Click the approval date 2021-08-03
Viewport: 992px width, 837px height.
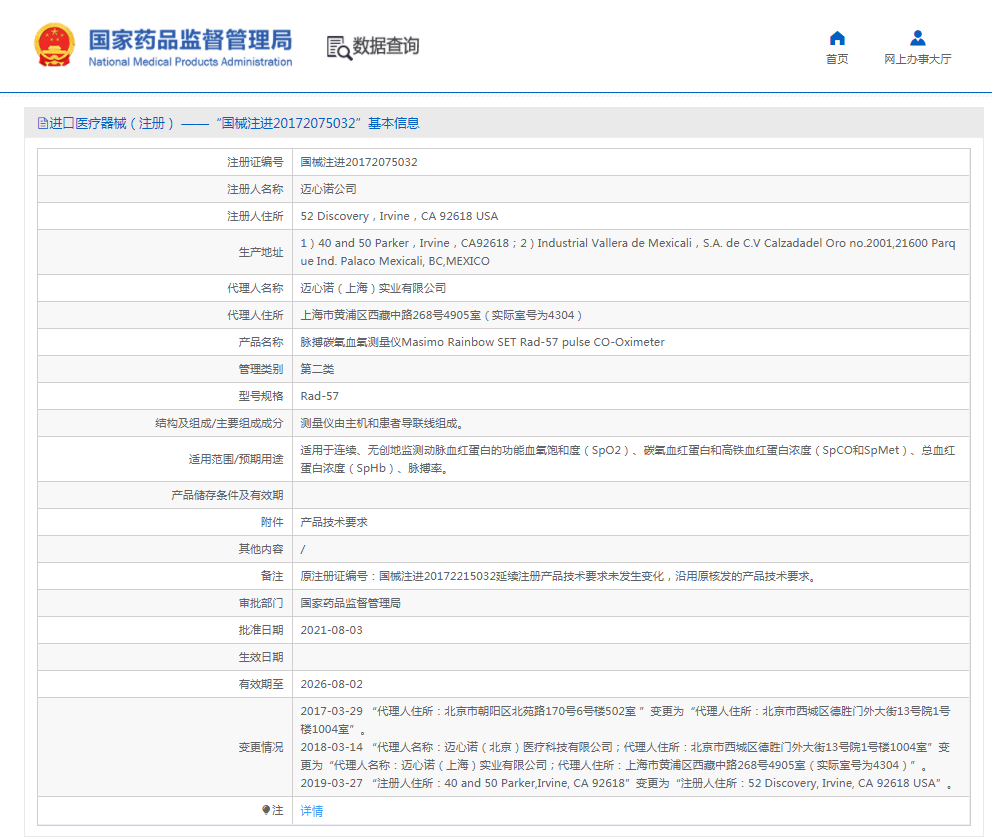pos(331,630)
